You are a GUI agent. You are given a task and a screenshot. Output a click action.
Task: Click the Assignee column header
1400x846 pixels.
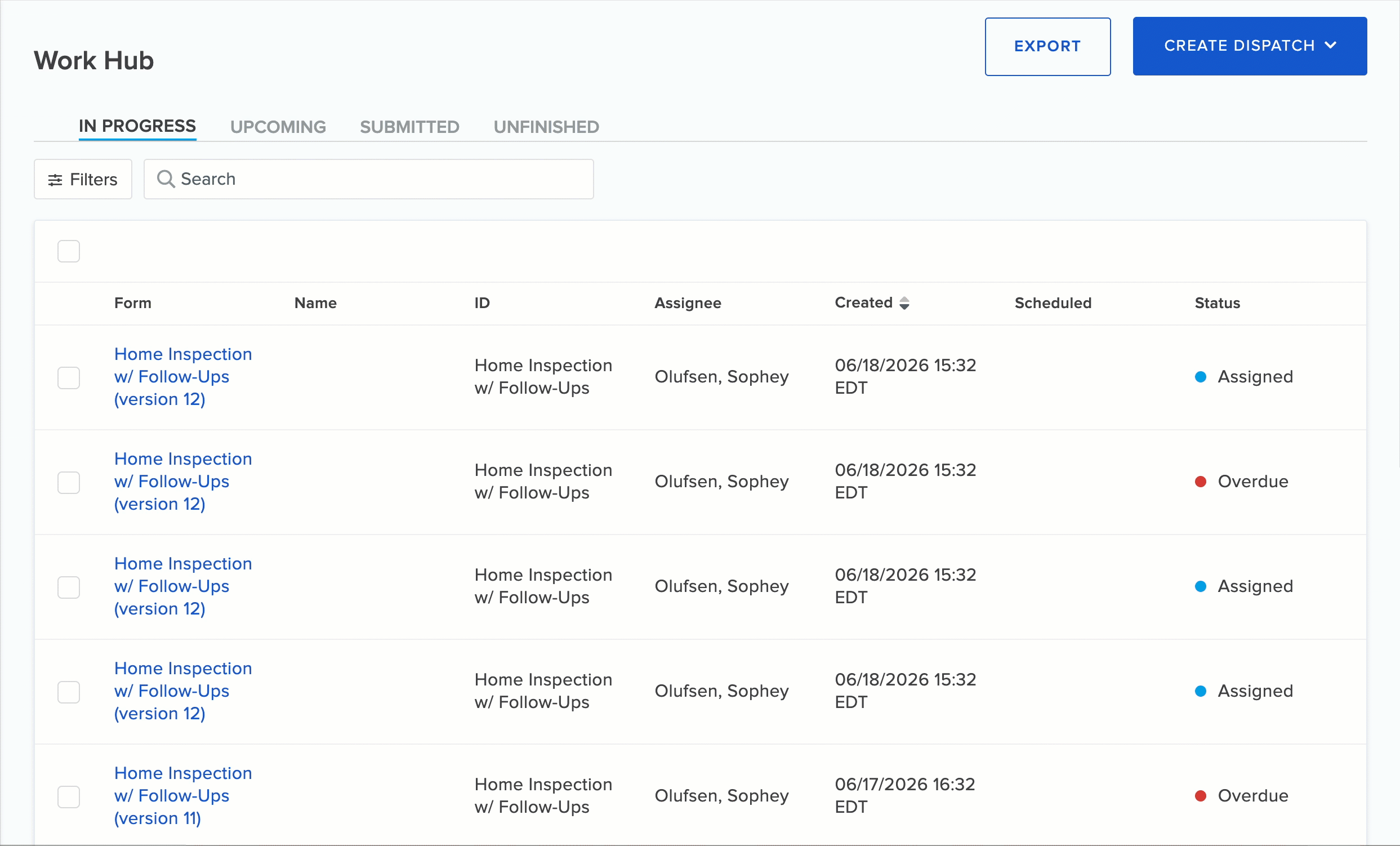click(x=688, y=303)
